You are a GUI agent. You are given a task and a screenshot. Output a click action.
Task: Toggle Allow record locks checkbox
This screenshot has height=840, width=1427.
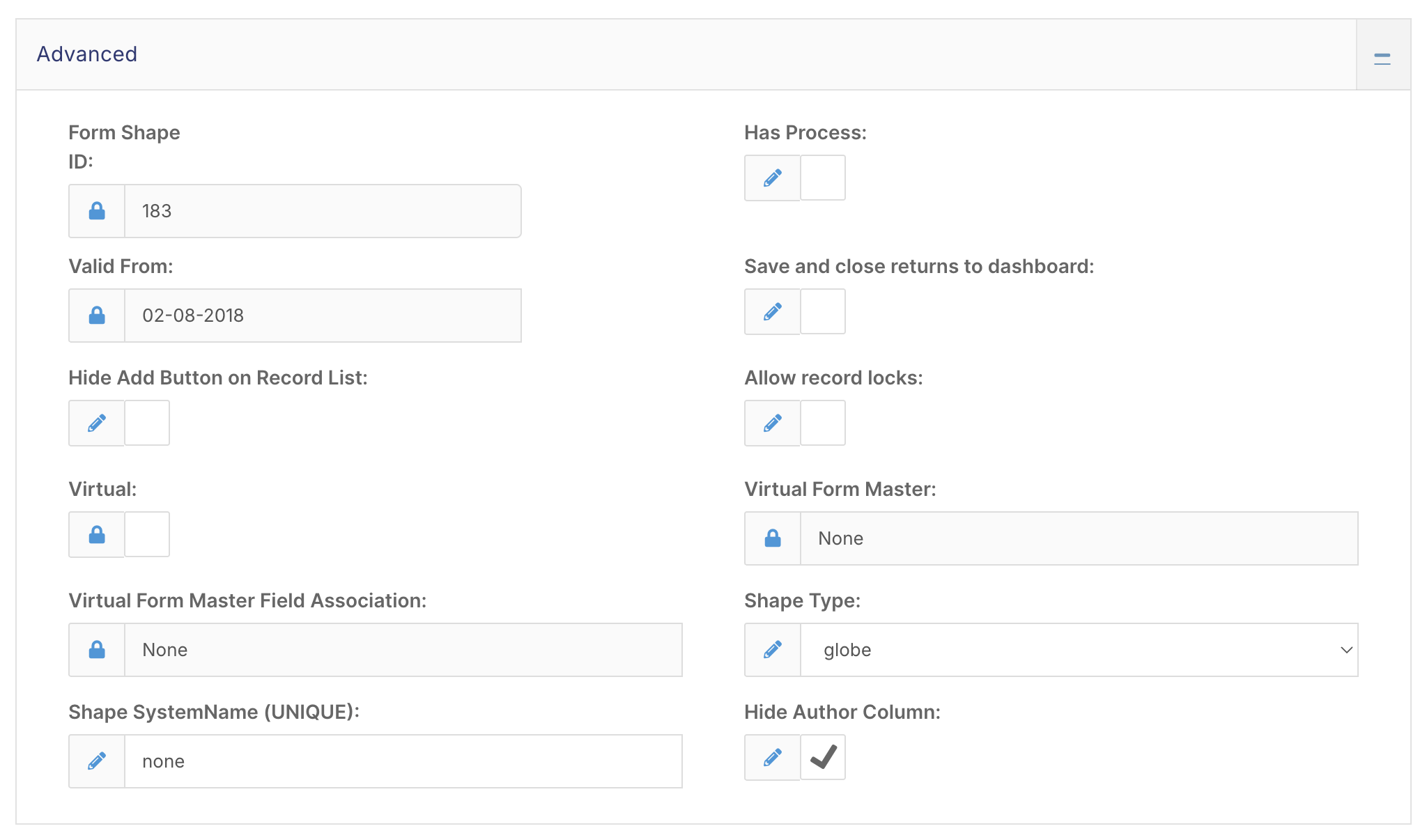(823, 423)
